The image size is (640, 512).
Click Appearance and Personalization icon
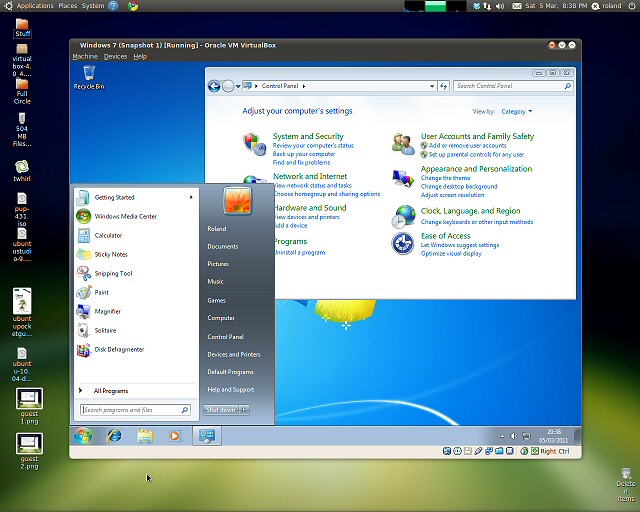[x=403, y=178]
